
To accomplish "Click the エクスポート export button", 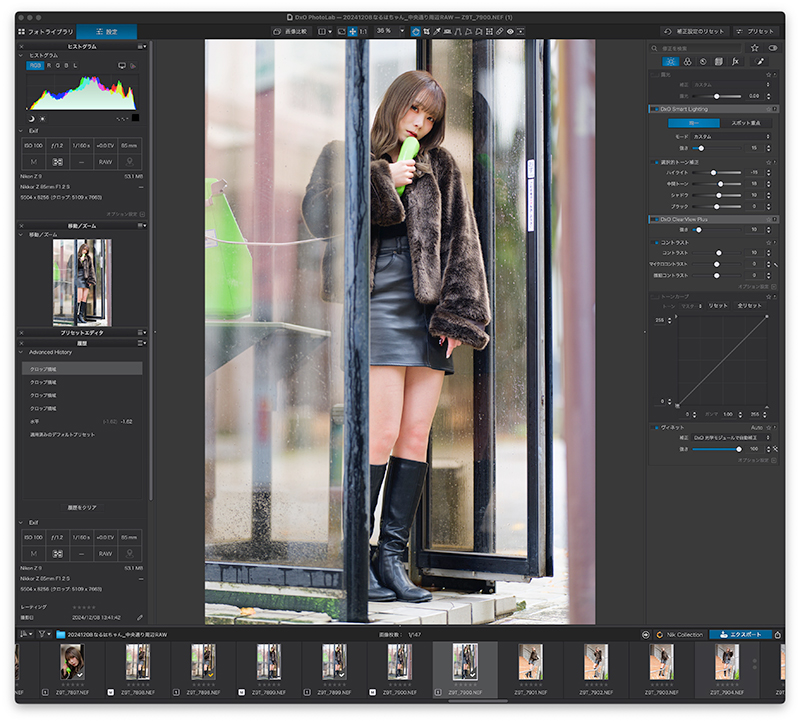I will tap(740, 634).
